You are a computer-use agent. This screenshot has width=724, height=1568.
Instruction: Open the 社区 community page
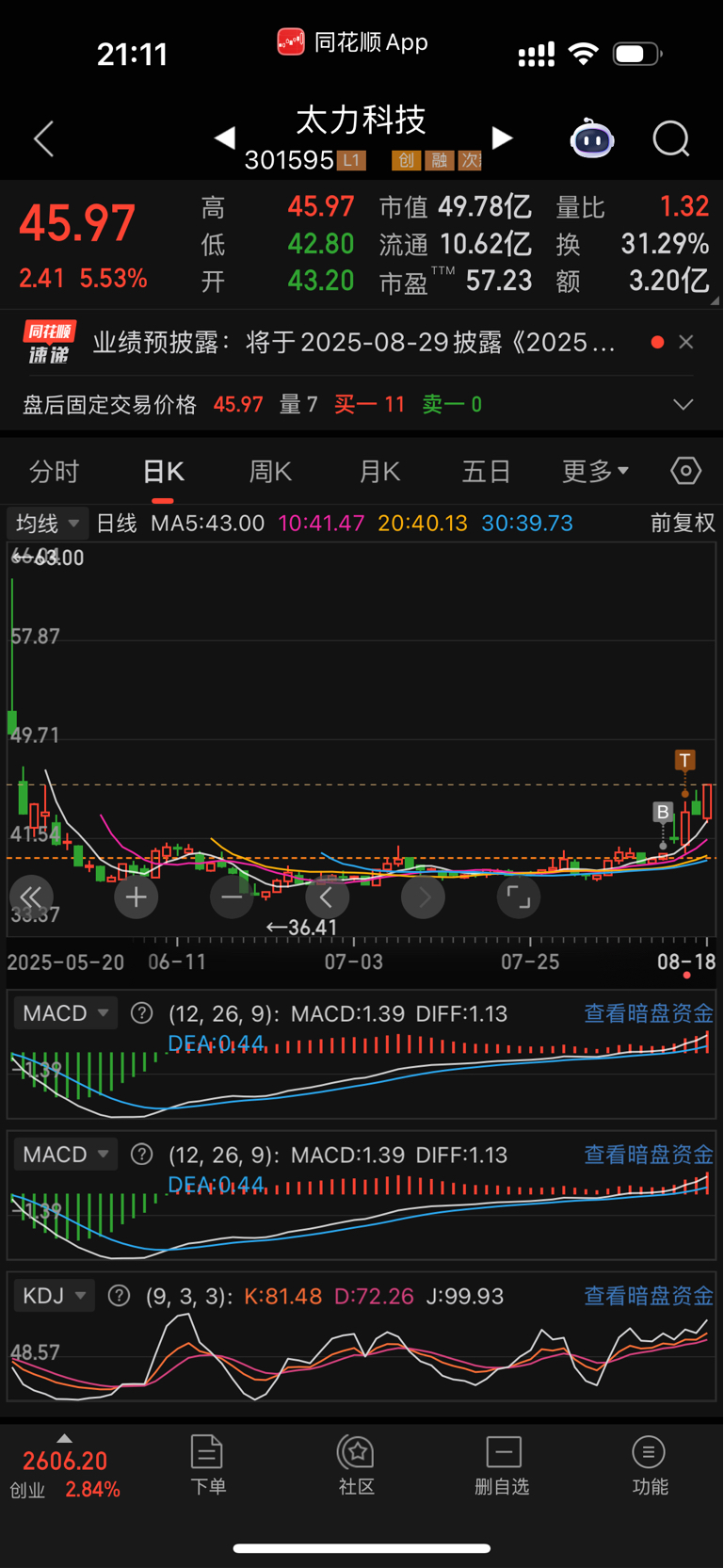coord(357,1465)
